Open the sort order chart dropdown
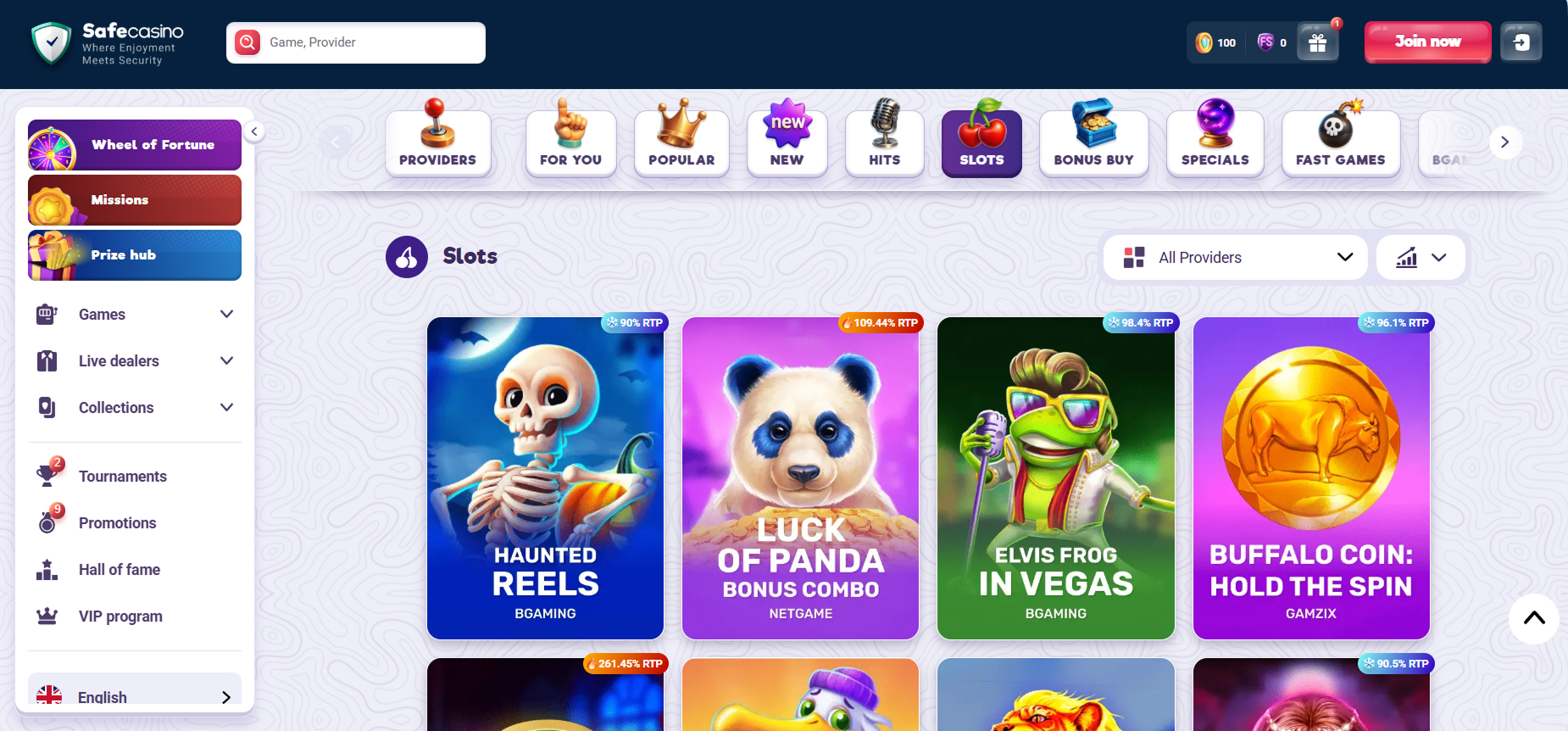 [x=1421, y=258]
